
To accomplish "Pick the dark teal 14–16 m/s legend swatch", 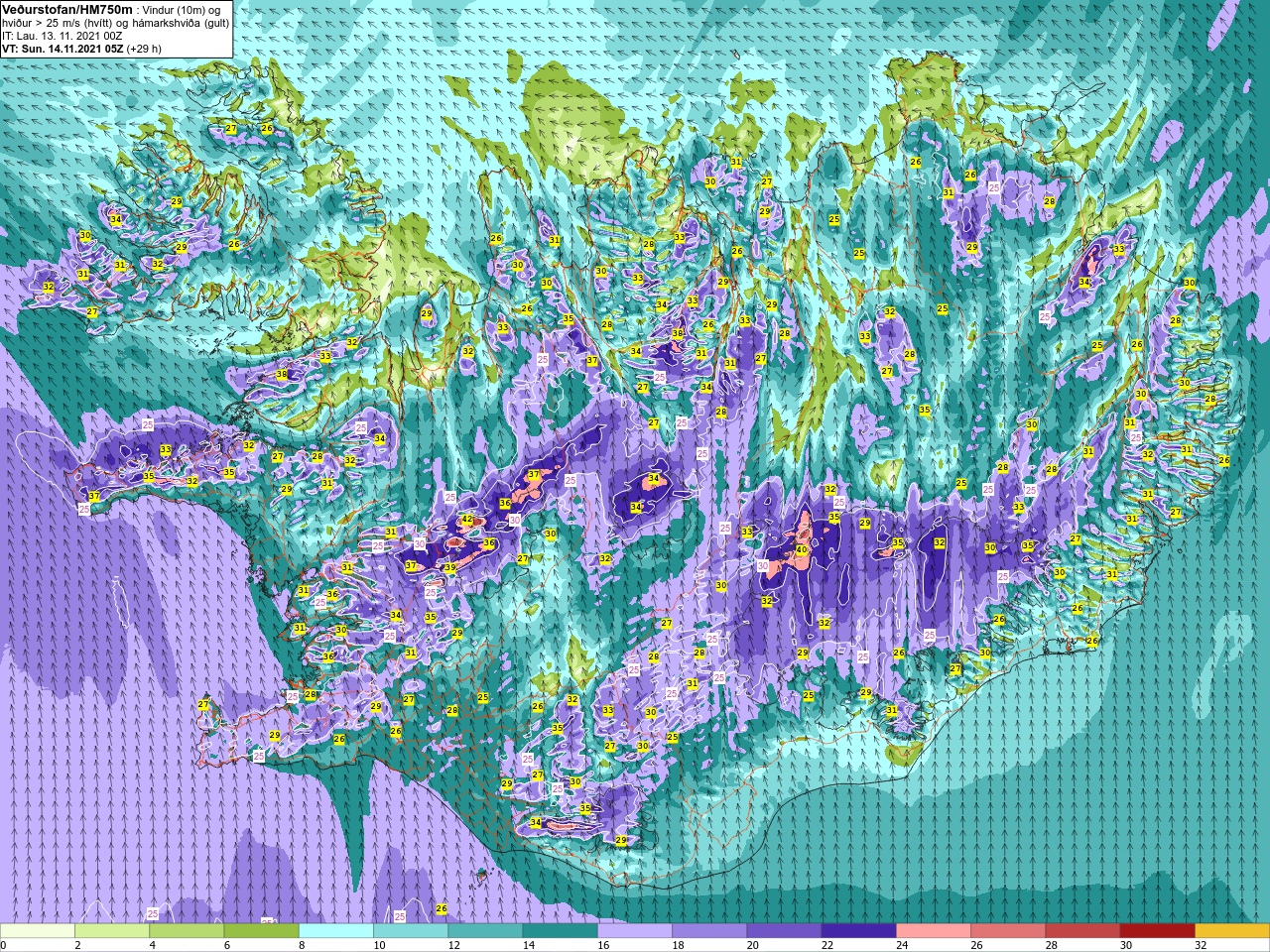I will pyautogui.click(x=560, y=931).
